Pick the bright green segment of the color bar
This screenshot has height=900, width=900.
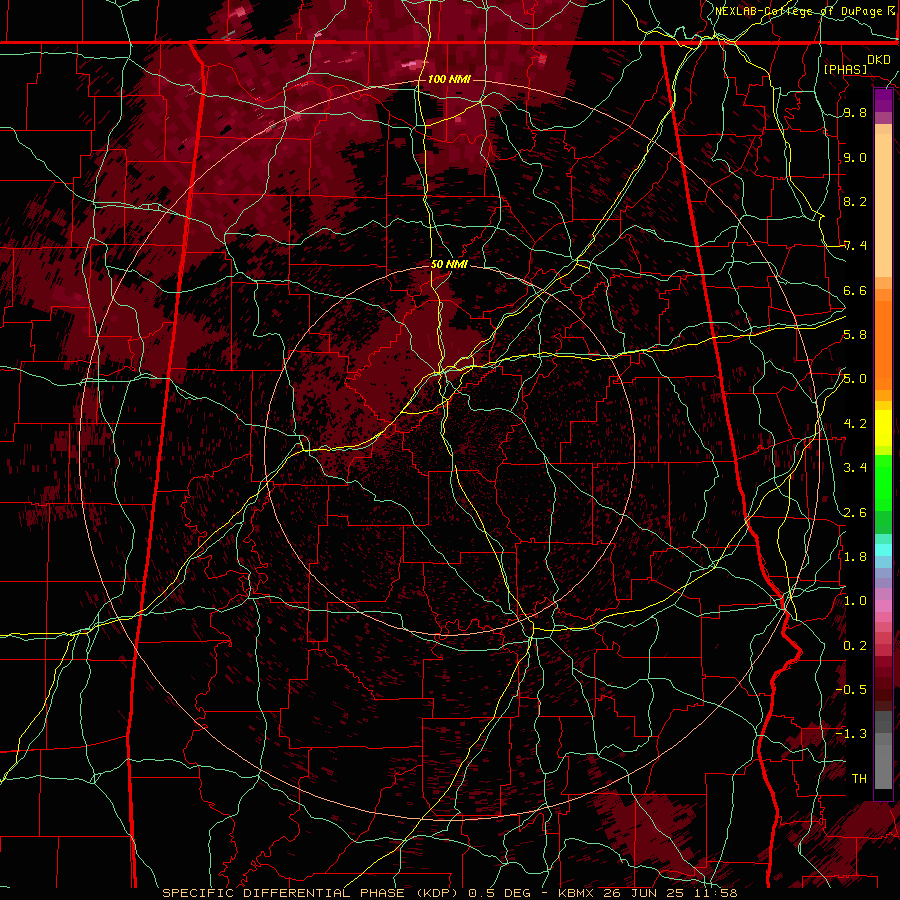[883, 485]
